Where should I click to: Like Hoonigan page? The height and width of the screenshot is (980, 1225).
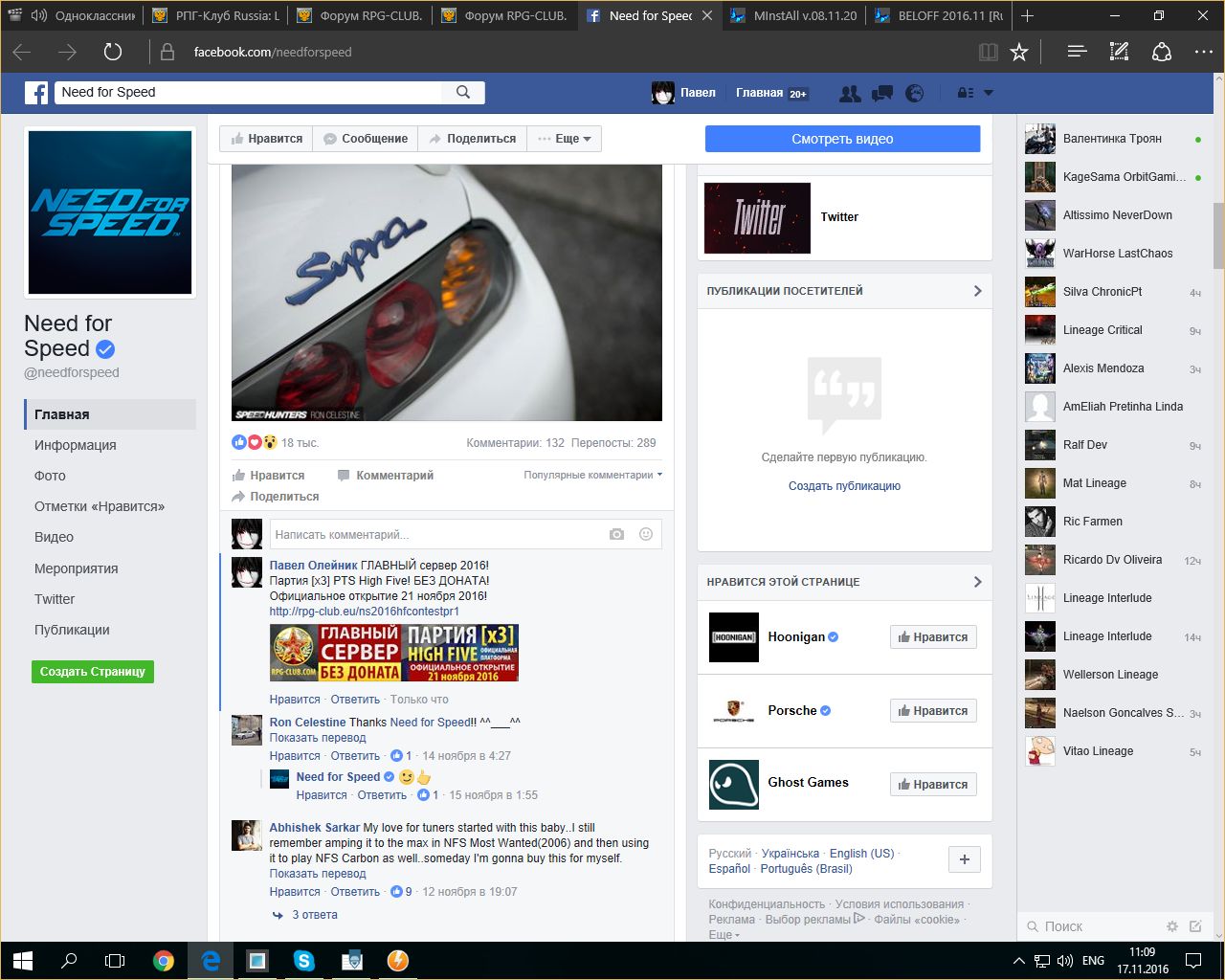[x=933, y=637]
